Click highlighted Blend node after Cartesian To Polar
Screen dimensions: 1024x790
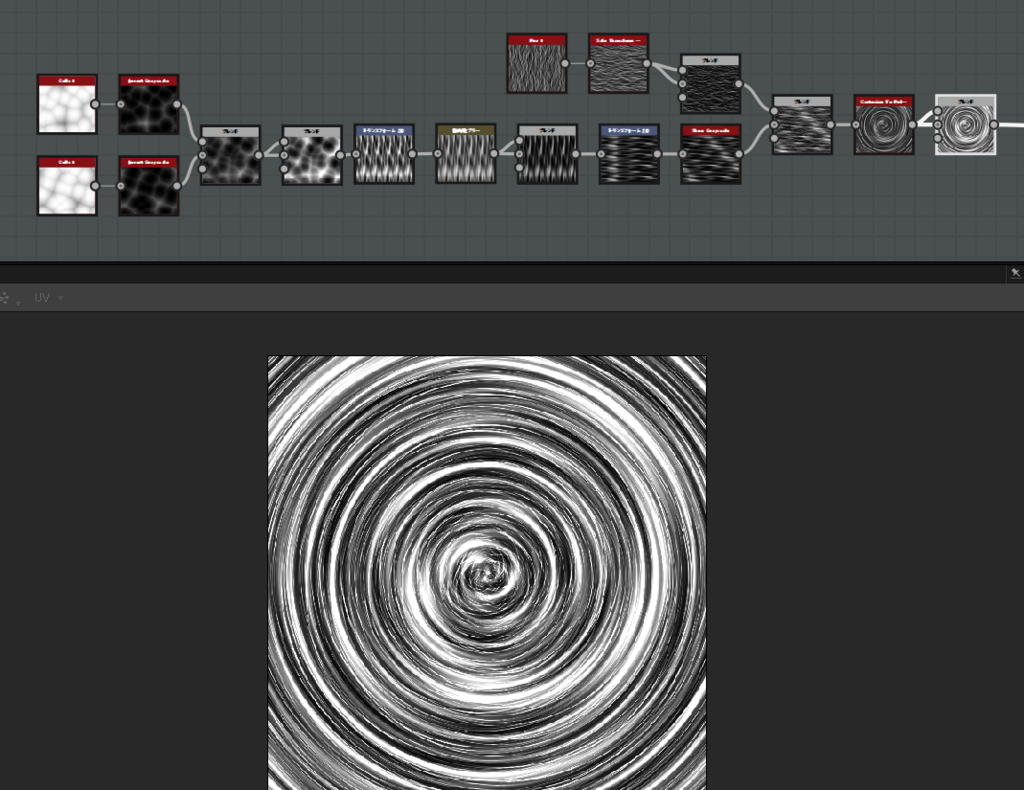[965, 125]
